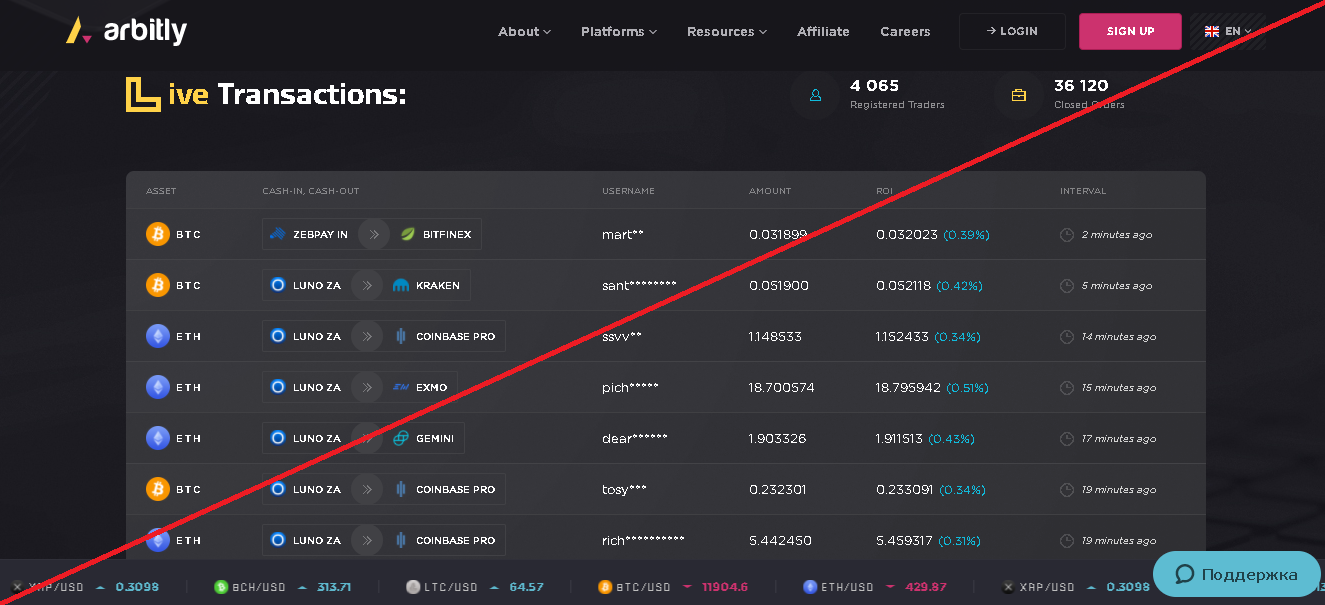Open the Platforms dropdown
The height and width of the screenshot is (605, 1325).
click(619, 32)
